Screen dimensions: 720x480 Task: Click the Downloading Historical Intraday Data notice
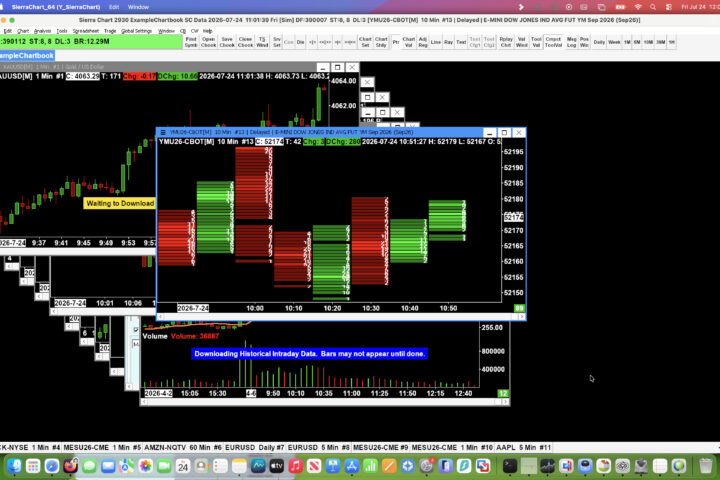tap(309, 354)
